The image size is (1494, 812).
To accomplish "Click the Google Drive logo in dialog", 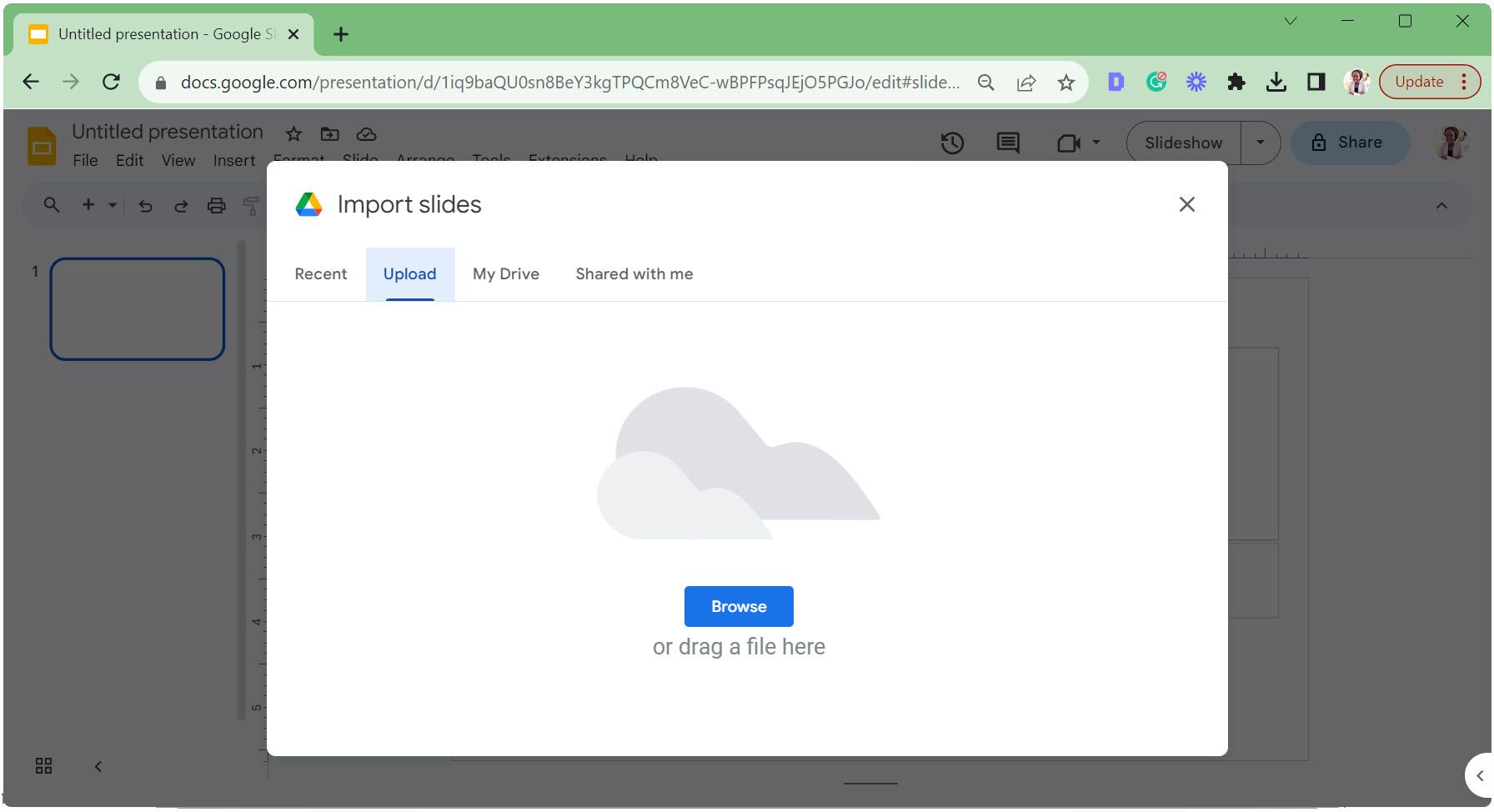I will pyautogui.click(x=308, y=204).
